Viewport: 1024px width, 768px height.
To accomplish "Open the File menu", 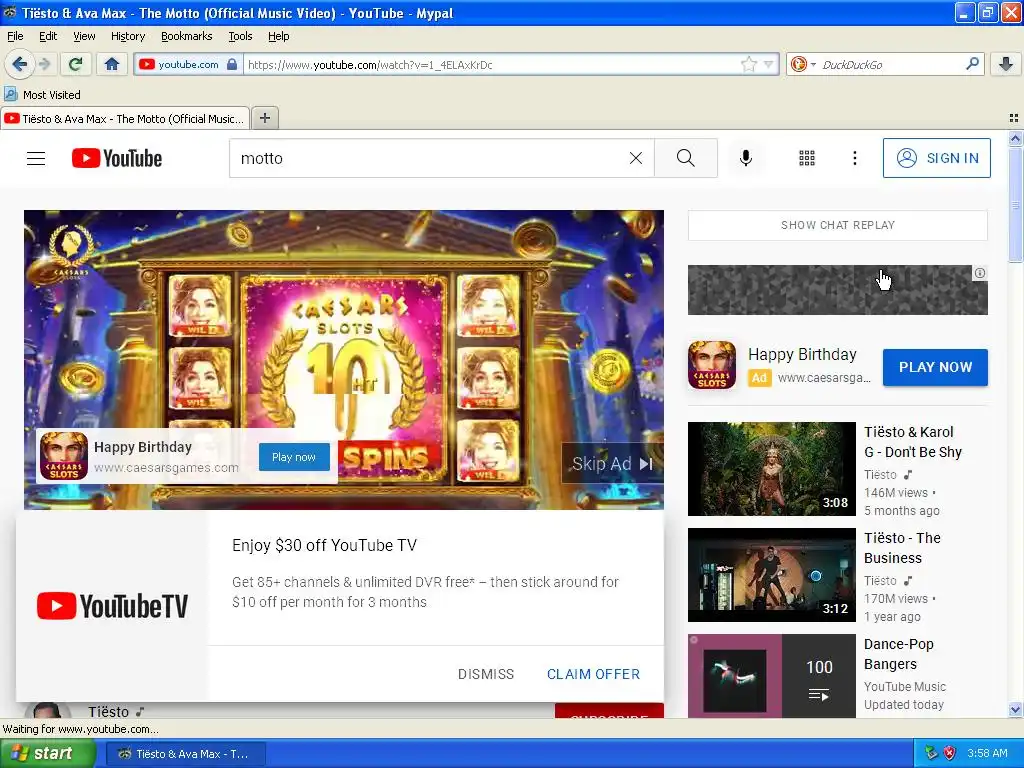I will [15, 36].
